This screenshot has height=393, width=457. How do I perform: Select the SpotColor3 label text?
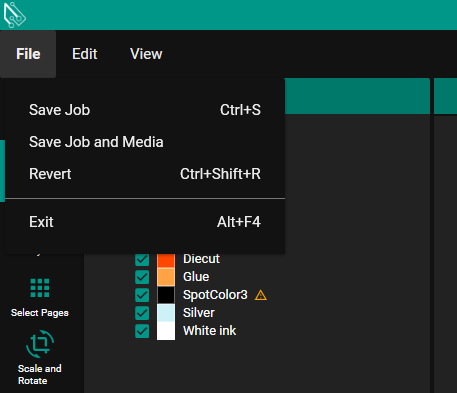pyautogui.click(x=215, y=295)
